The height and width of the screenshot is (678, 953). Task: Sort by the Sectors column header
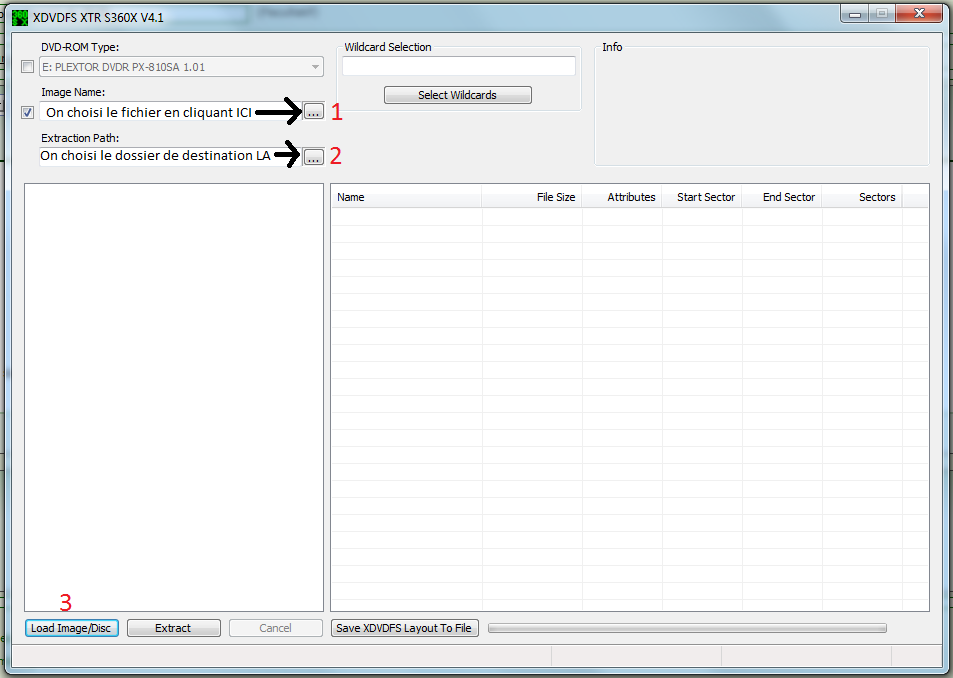coord(862,197)
